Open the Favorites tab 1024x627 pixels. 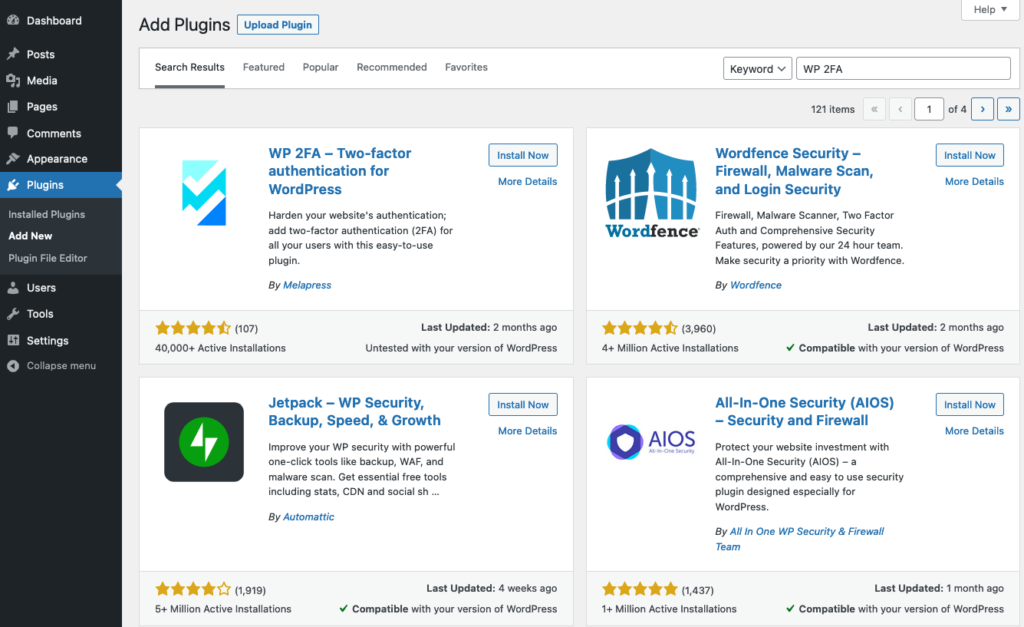coord(466,67)
